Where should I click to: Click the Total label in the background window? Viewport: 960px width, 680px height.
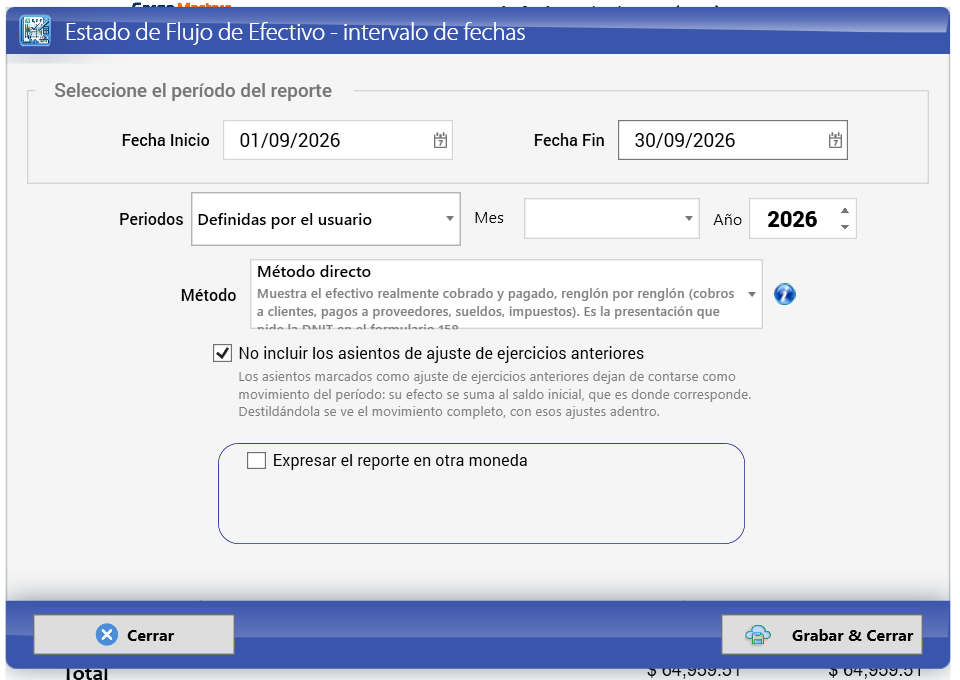(86, 673)
